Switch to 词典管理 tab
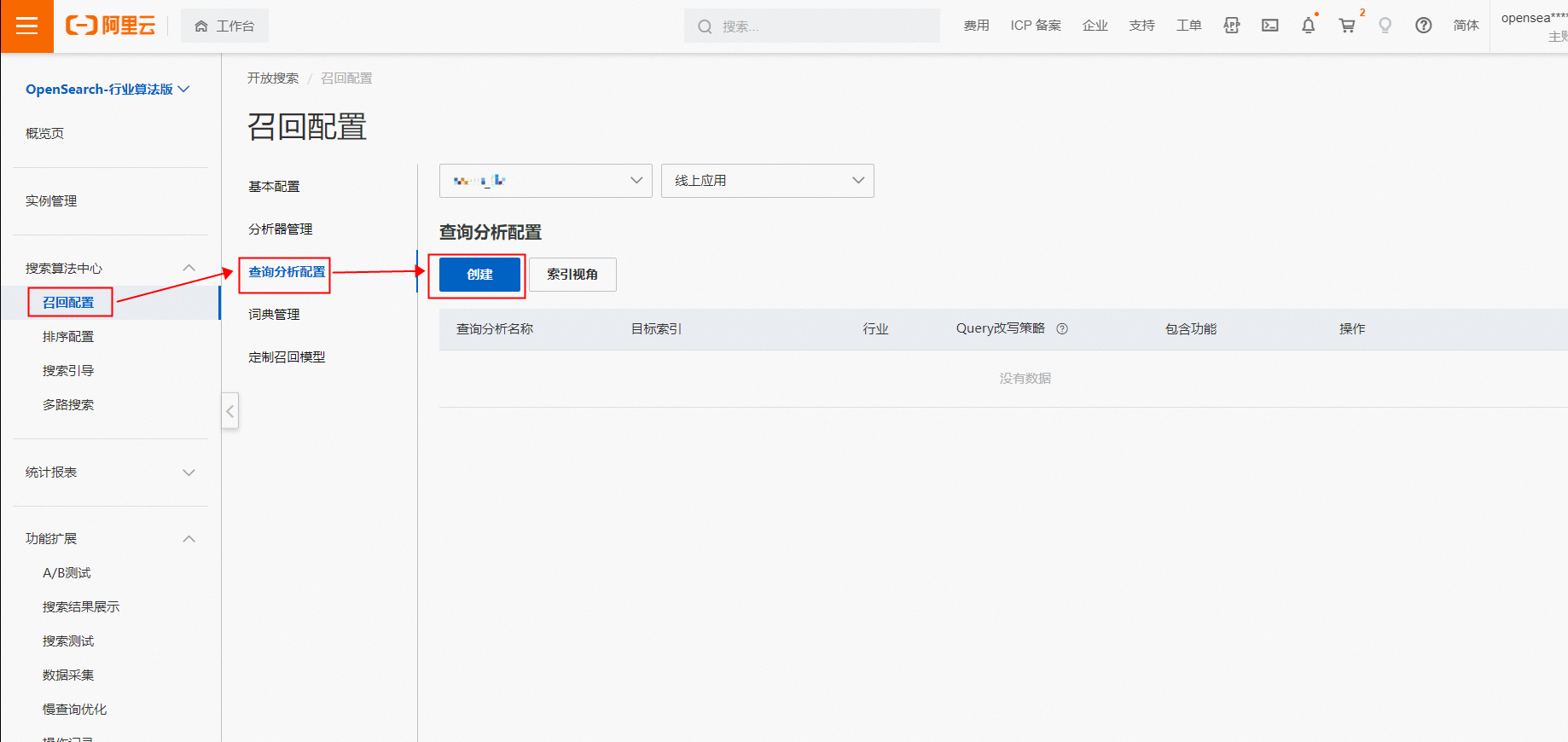Screen dimensions: 1568x742 [274, 315]
